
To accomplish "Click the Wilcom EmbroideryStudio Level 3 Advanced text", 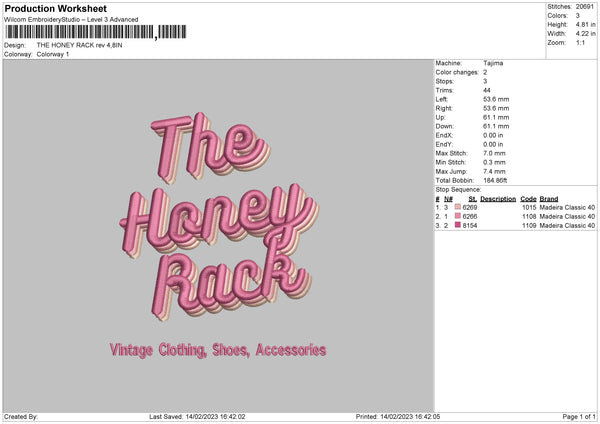I will point(71,20).
